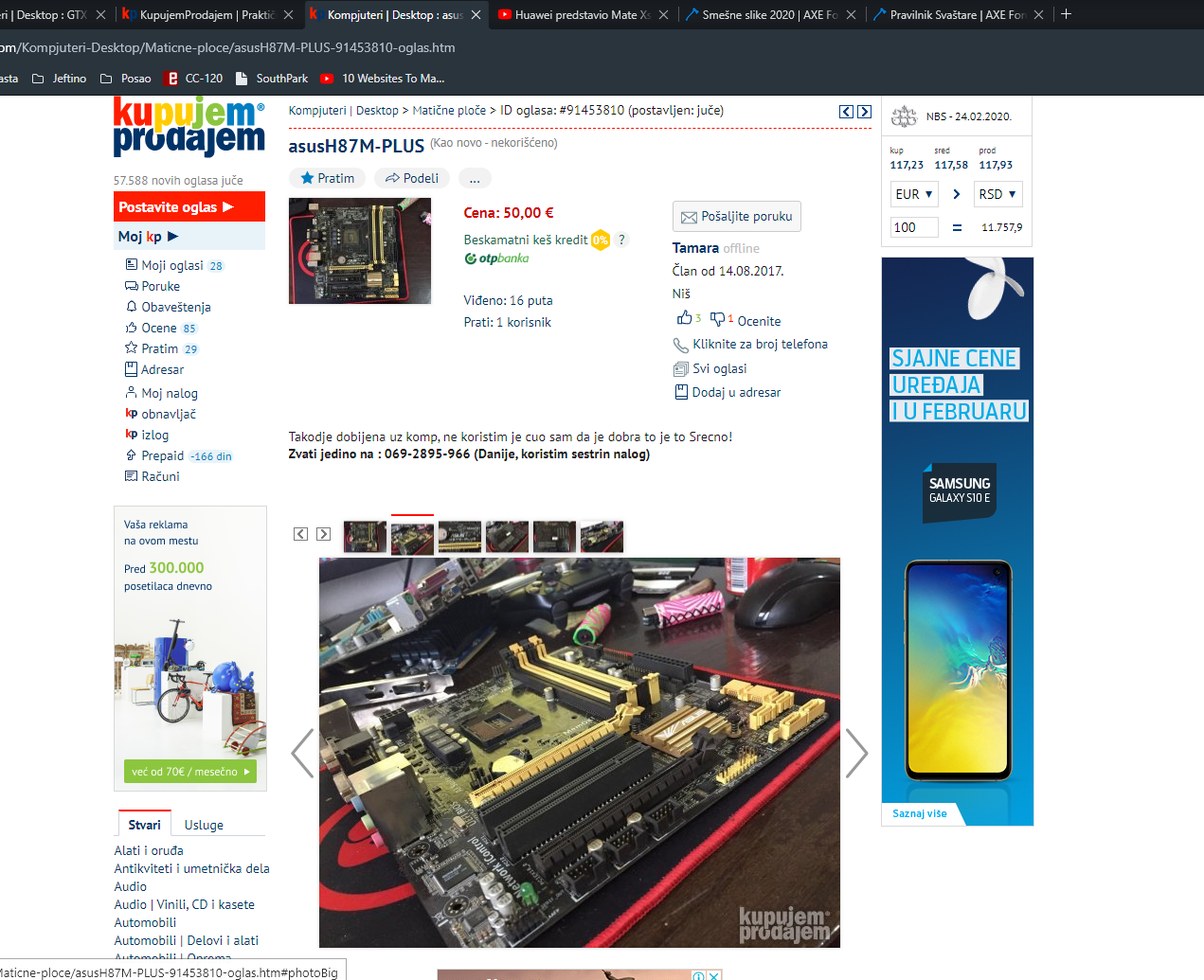This screenshot has width=1204, height=980.
Task: Expand the three dots more options
Action: pyautogui.click(x=475, y=178)
